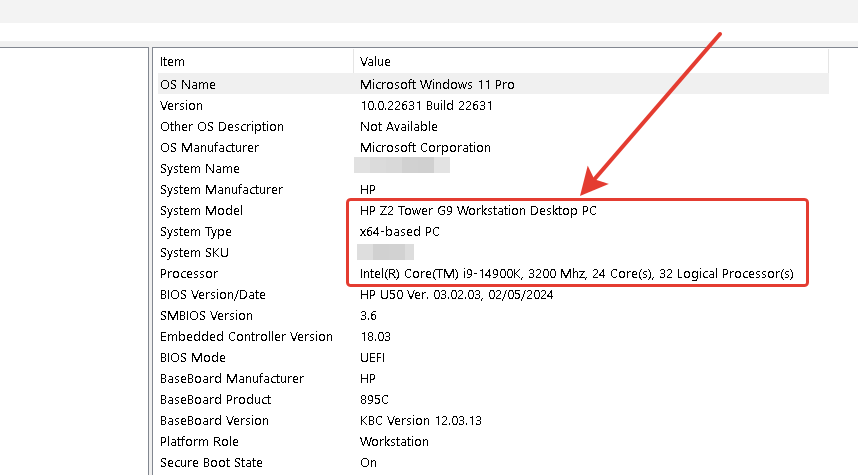Image resolution: width=858 pixels, height=475 pixels.
Task: Click the Microsoft Corporation value
Action: tap(425, 148)
